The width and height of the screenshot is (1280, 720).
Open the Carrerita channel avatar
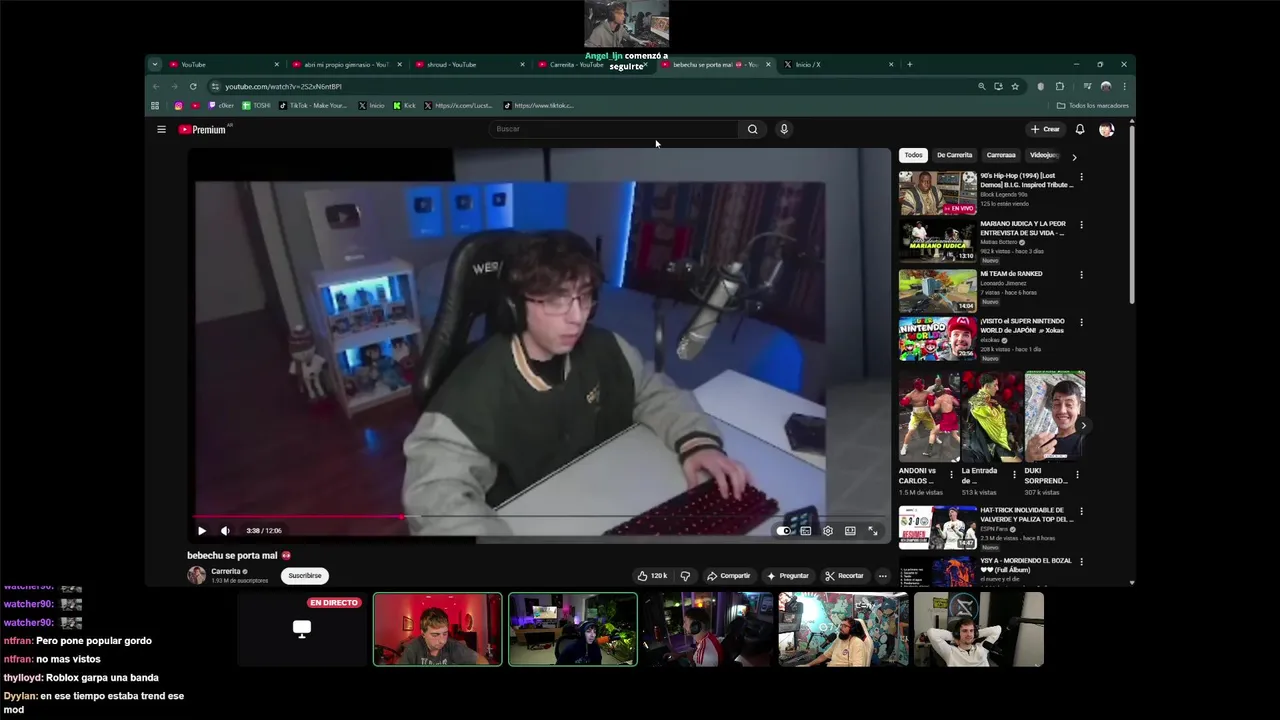[x=196, y=575]
